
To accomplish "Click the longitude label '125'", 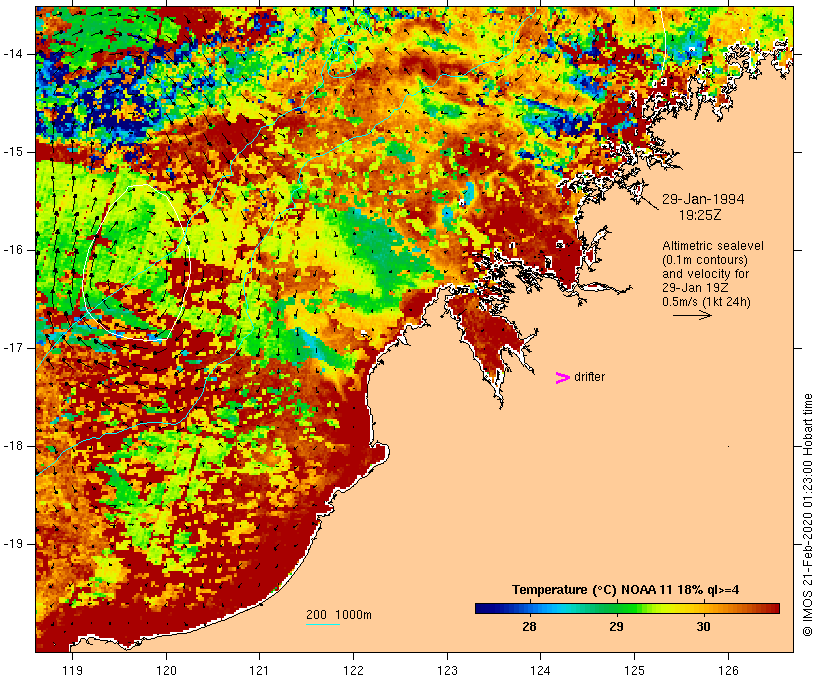I will [x=635, y=670].
